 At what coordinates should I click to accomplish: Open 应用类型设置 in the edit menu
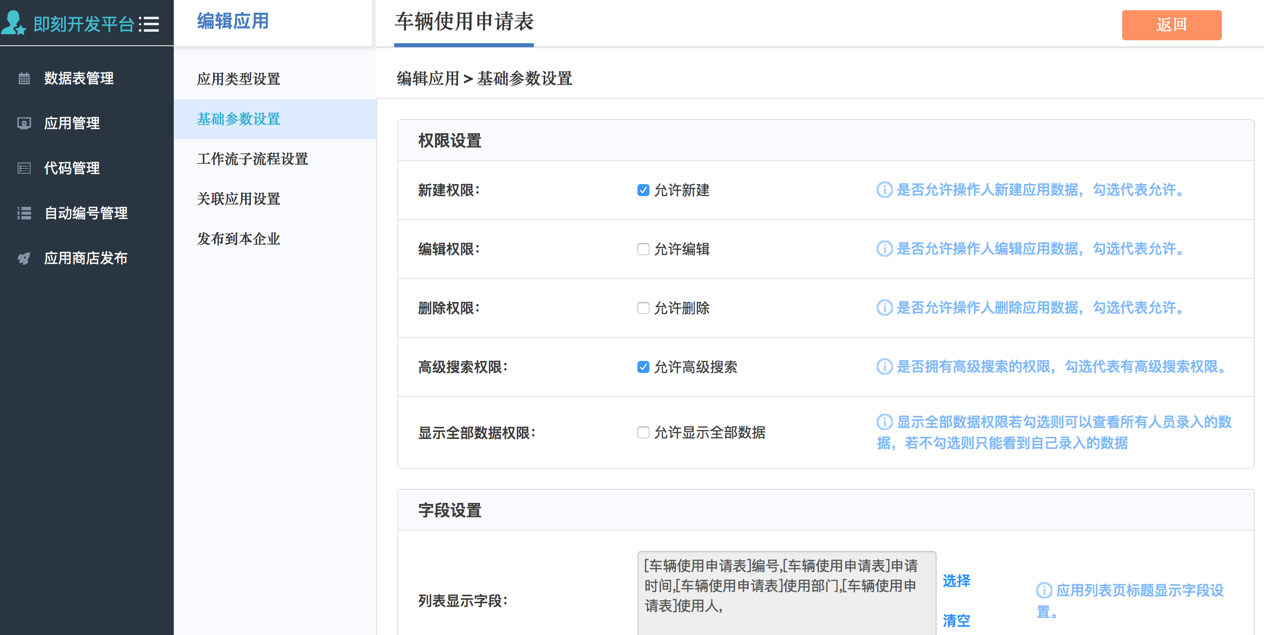[239, 79]
